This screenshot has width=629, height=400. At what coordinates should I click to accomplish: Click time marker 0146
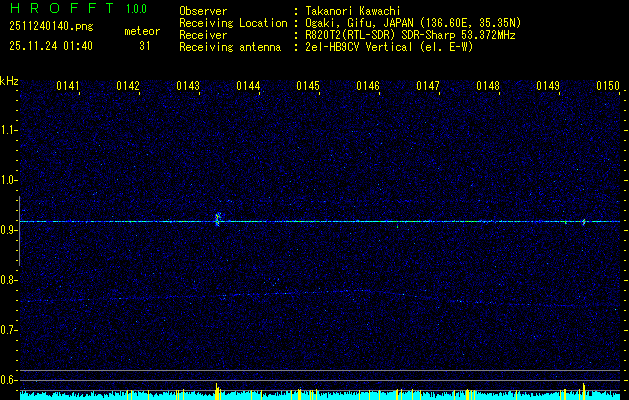[x=368, y=86]
